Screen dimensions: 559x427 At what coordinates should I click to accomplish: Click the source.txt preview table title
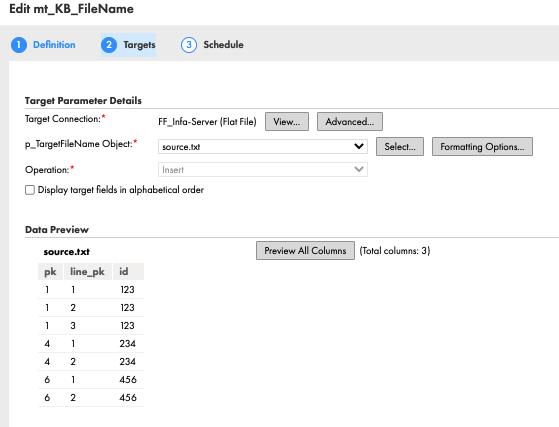67,252
